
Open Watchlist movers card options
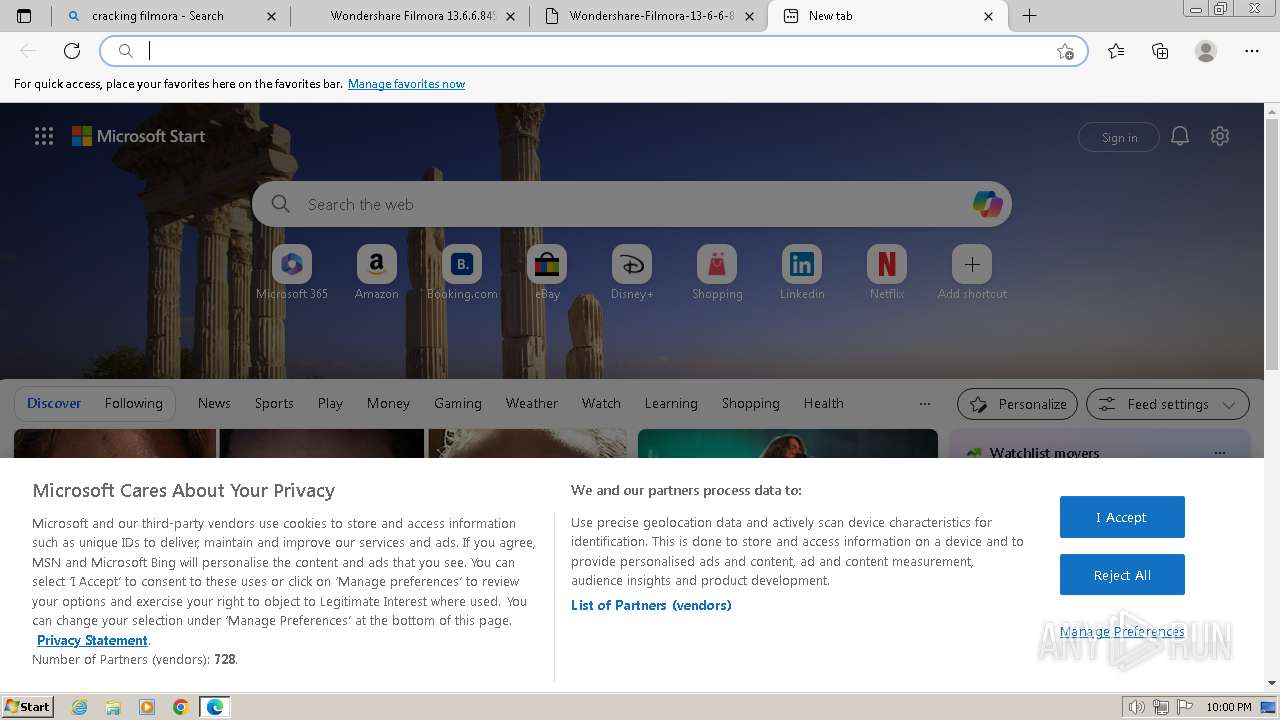coord(1219,453)
